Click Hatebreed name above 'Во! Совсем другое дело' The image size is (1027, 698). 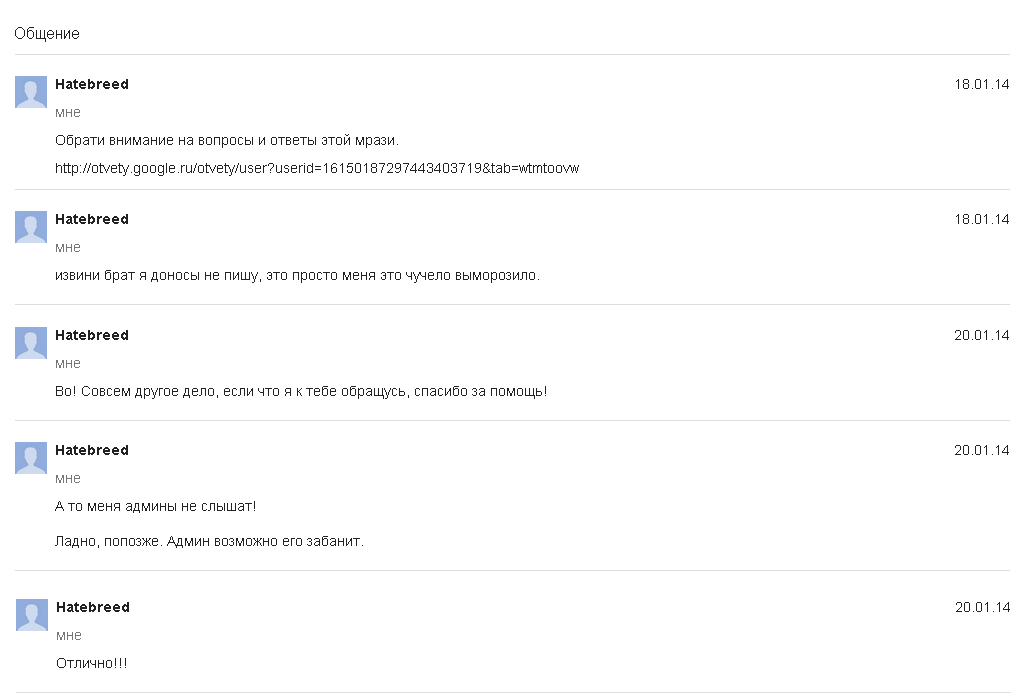[x=92, y=335]
